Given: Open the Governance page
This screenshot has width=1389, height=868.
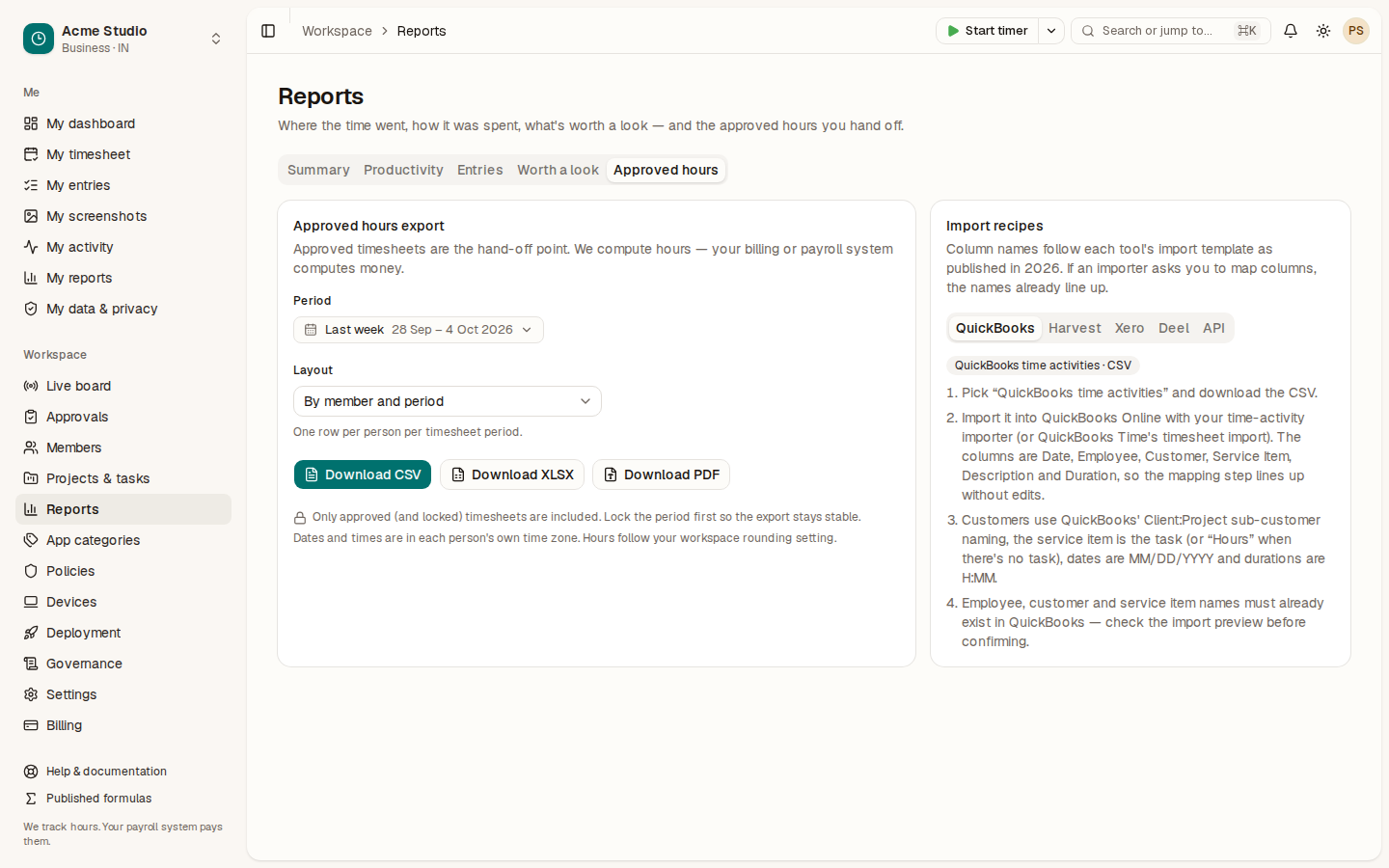Looking at the screenshot, I should (x=123, y=664).
